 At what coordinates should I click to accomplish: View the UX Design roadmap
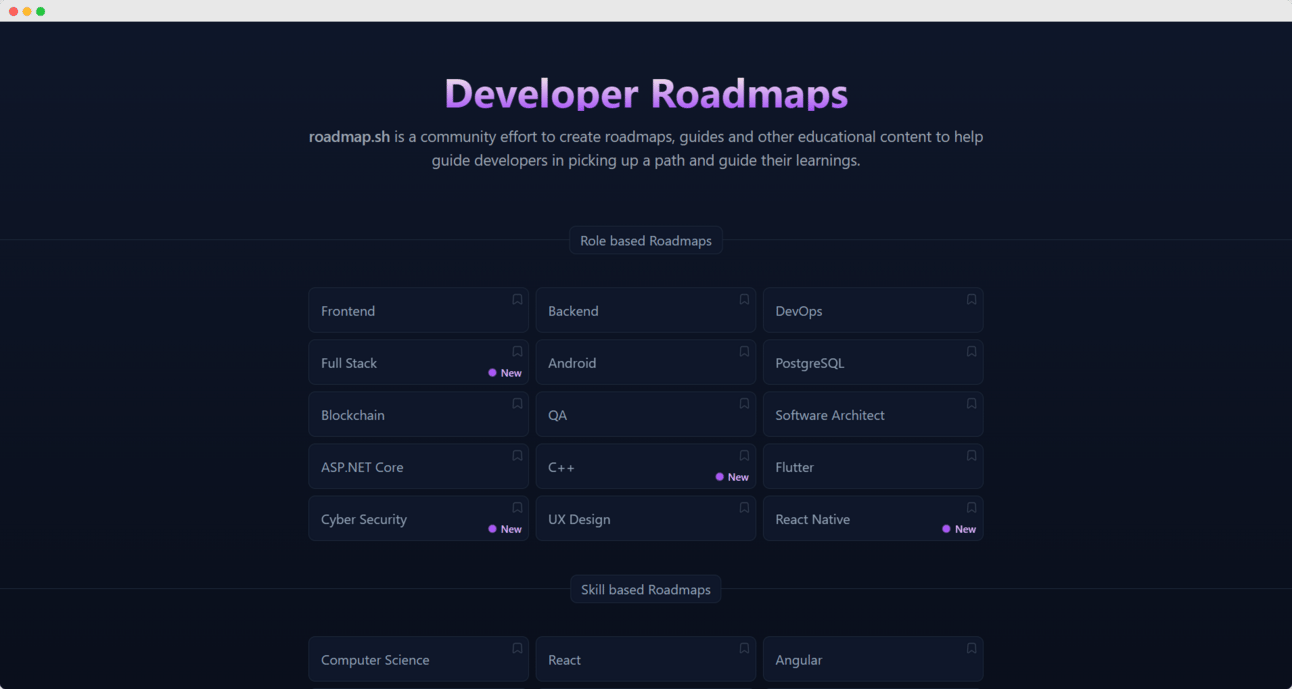pos(645,518)
